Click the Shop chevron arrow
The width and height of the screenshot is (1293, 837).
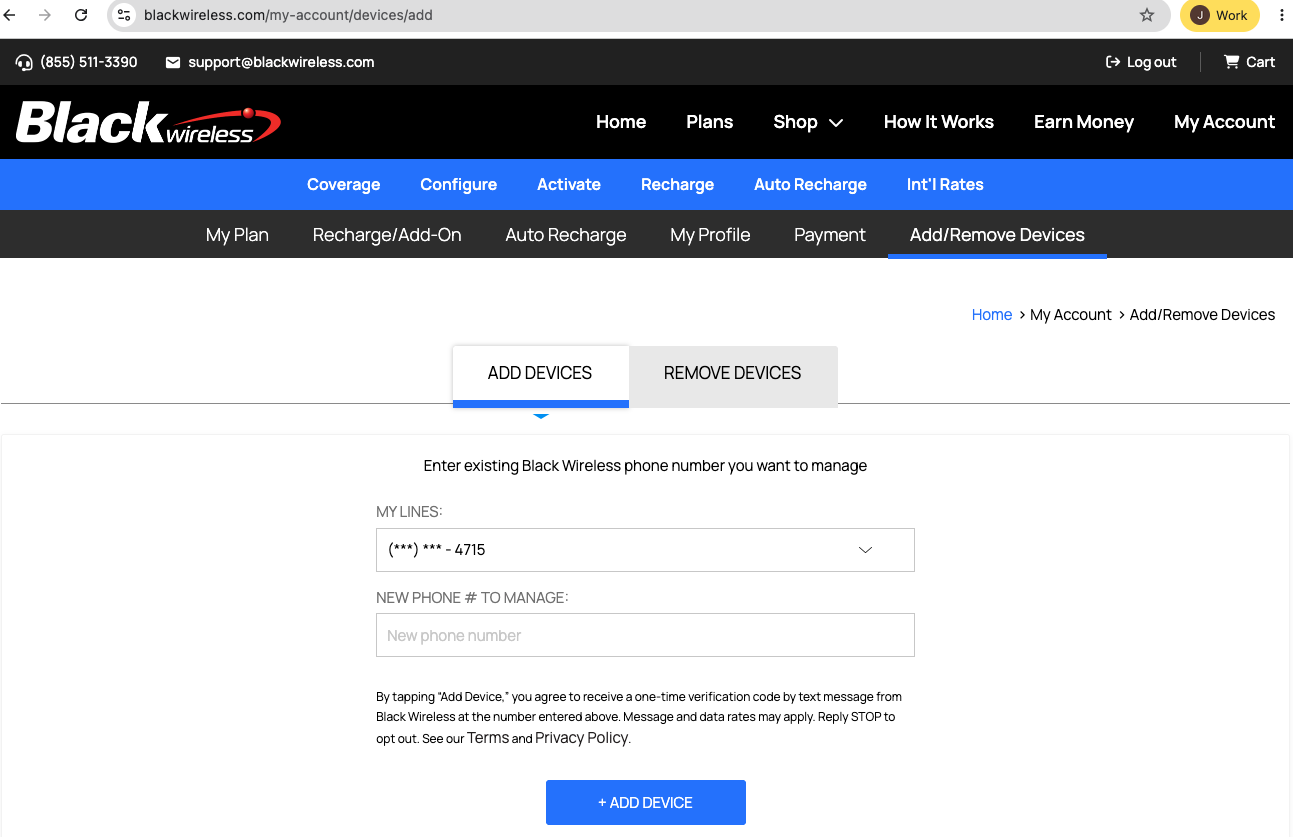coord(836,123)
